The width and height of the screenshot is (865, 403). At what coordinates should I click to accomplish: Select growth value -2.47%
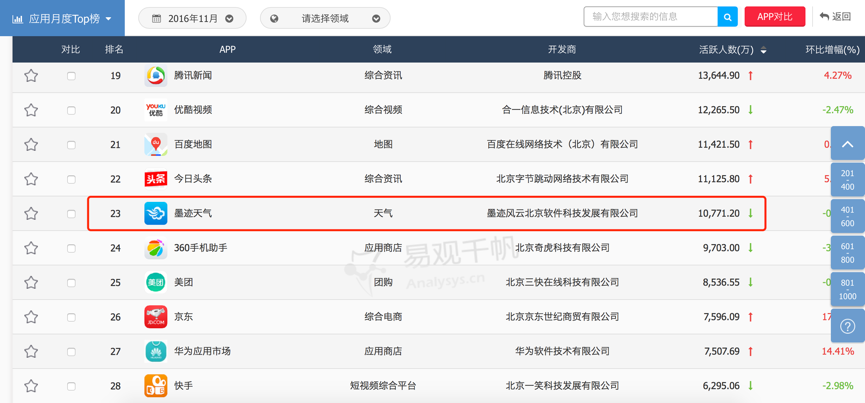pyautogui.click(x=838, y=110)
